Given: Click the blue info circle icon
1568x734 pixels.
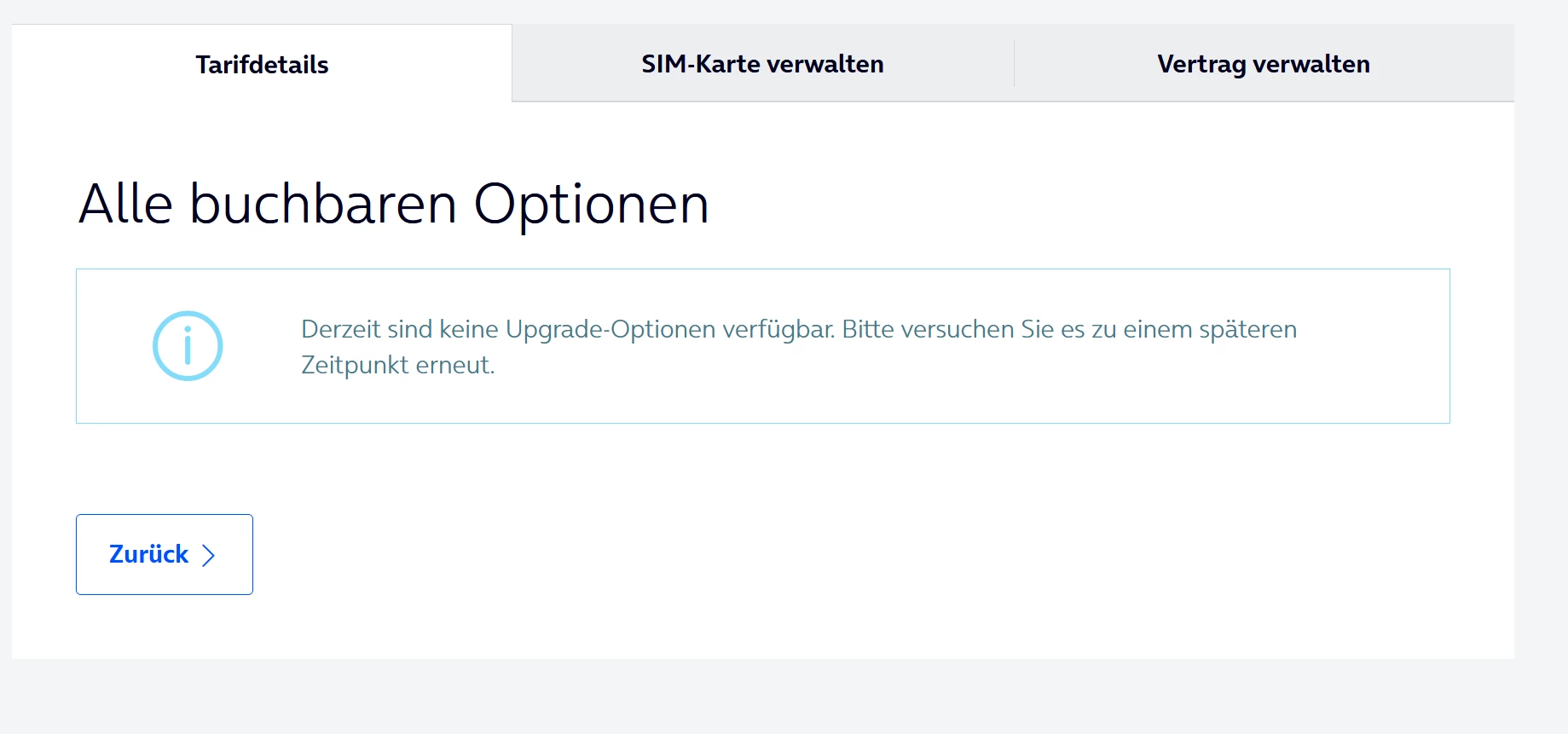Looking at the screenshot, I should [188, 346].
